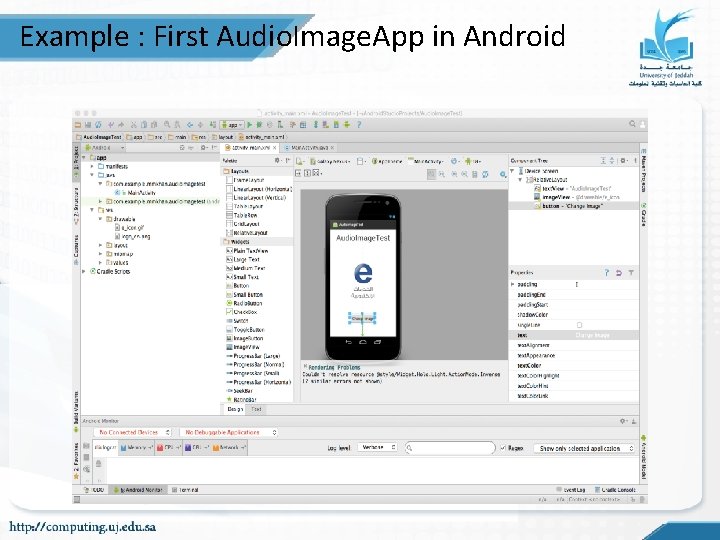Switch to the activity_main.xml editor tab
Image resolution: width=720 pixels, height=540 pixels.
(251, 148)
